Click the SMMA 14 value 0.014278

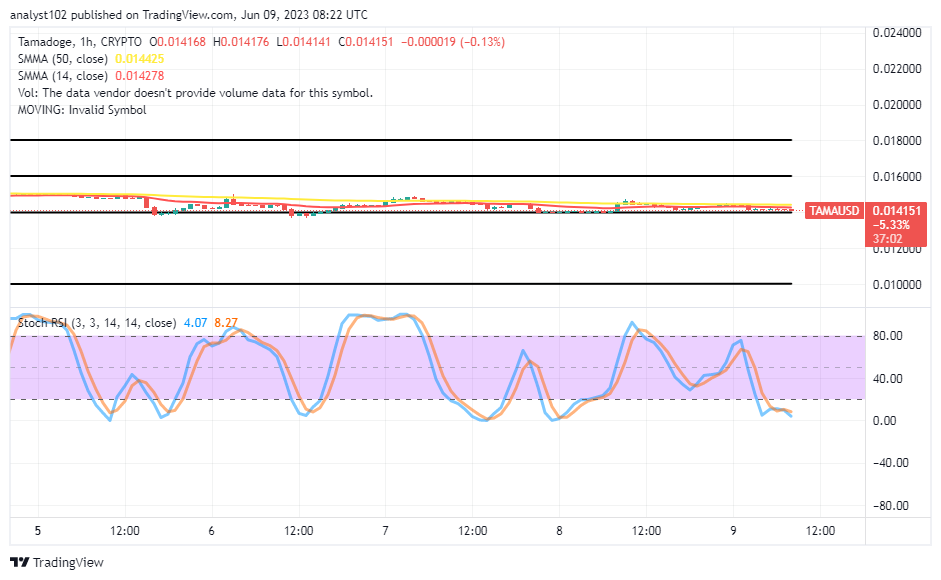pos(140,76)
